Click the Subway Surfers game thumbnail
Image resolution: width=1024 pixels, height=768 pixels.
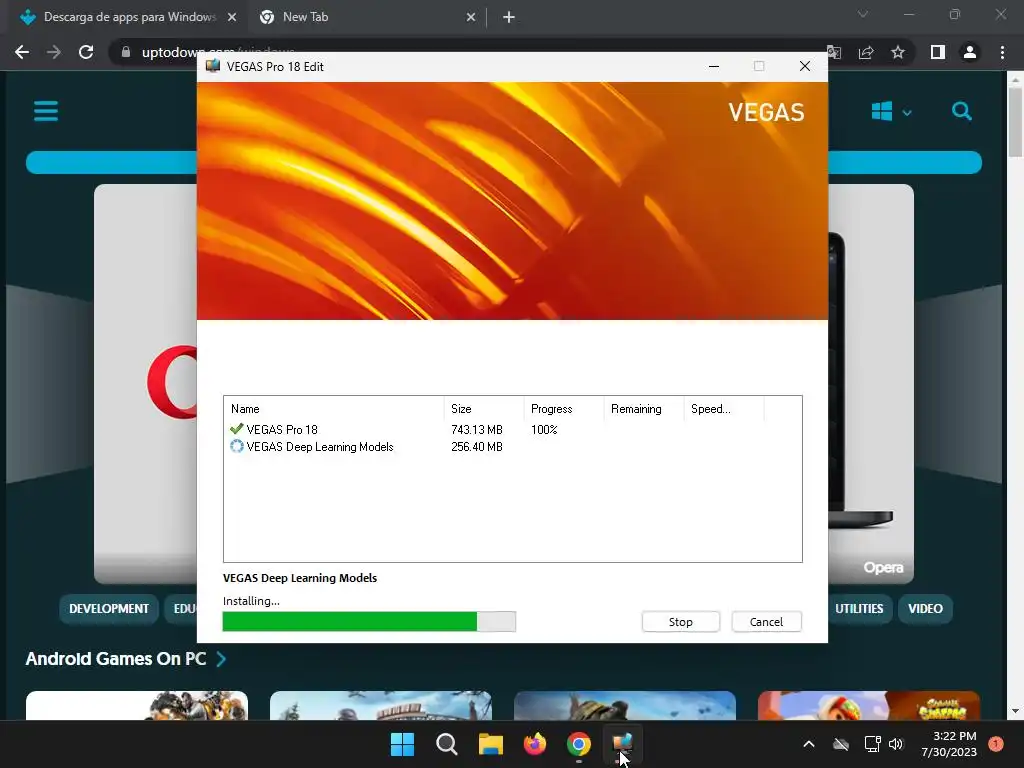click(869, 706)
